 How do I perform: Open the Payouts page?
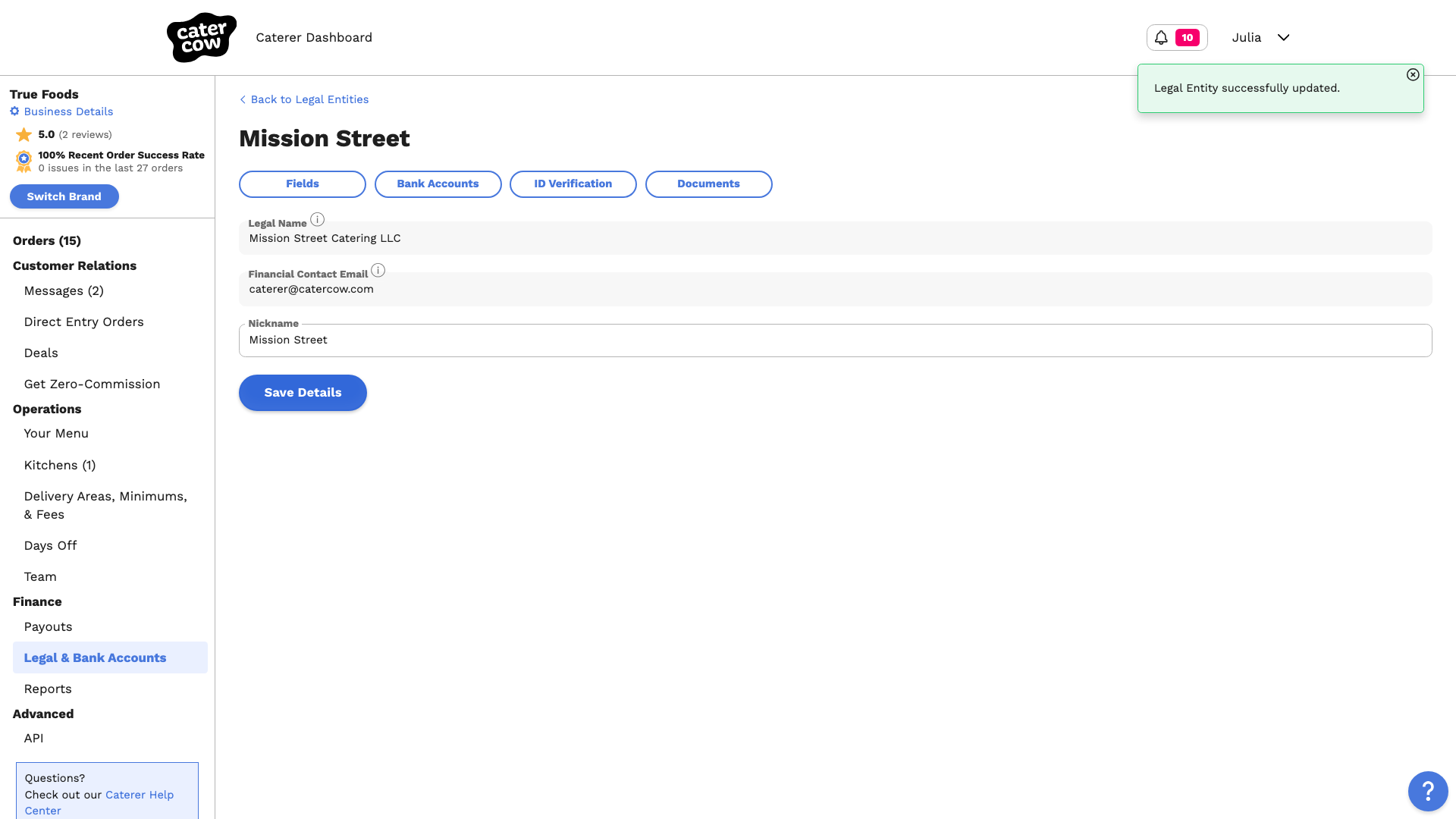point(48,627)
